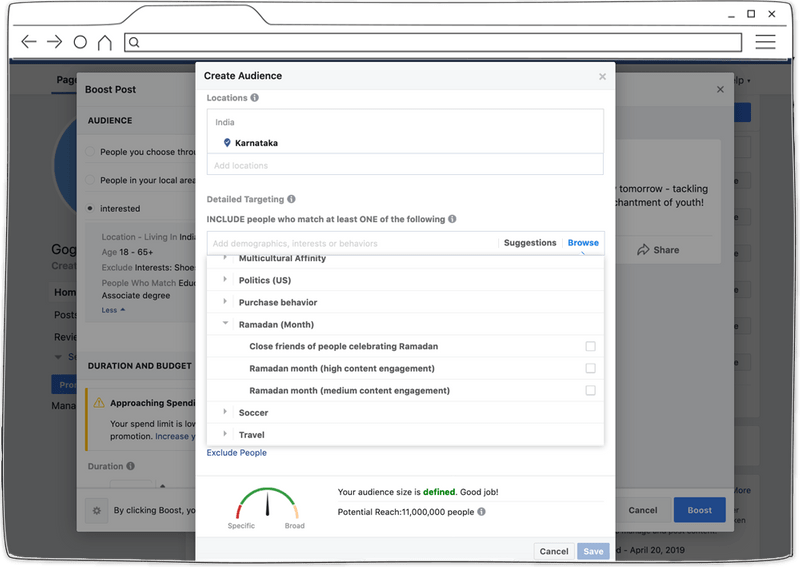This screenshot has width=800, height=567.
Task: Click the Locations info icon
Action: coord(254,97)
